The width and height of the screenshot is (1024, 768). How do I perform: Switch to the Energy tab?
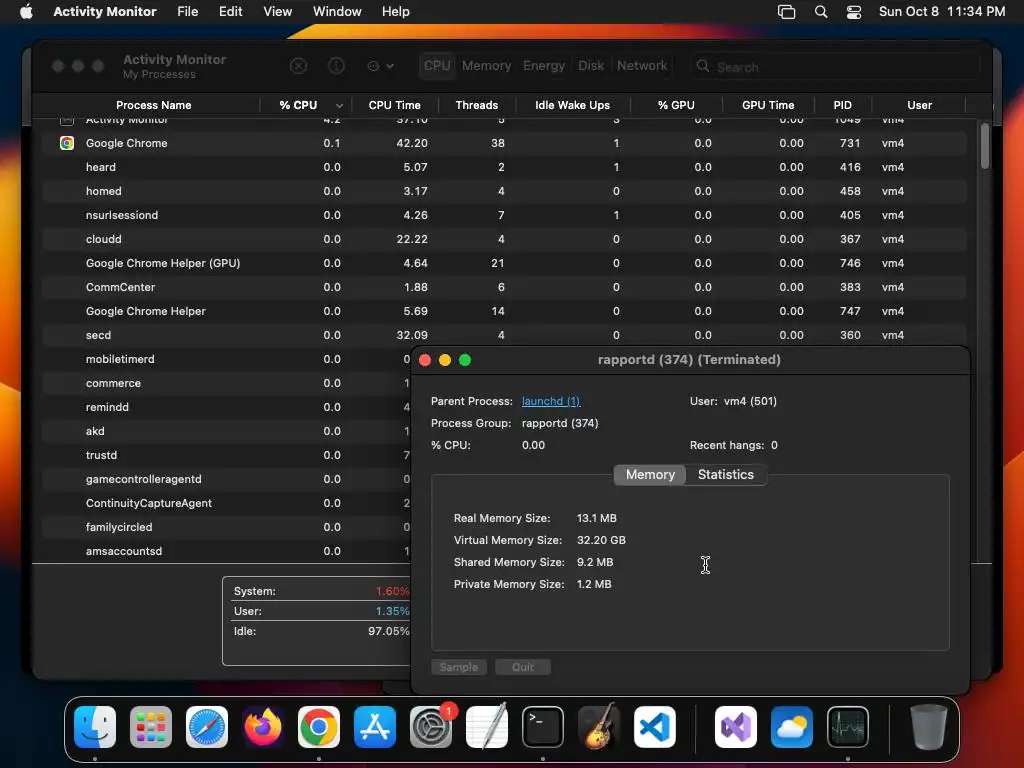click(544, 66)
